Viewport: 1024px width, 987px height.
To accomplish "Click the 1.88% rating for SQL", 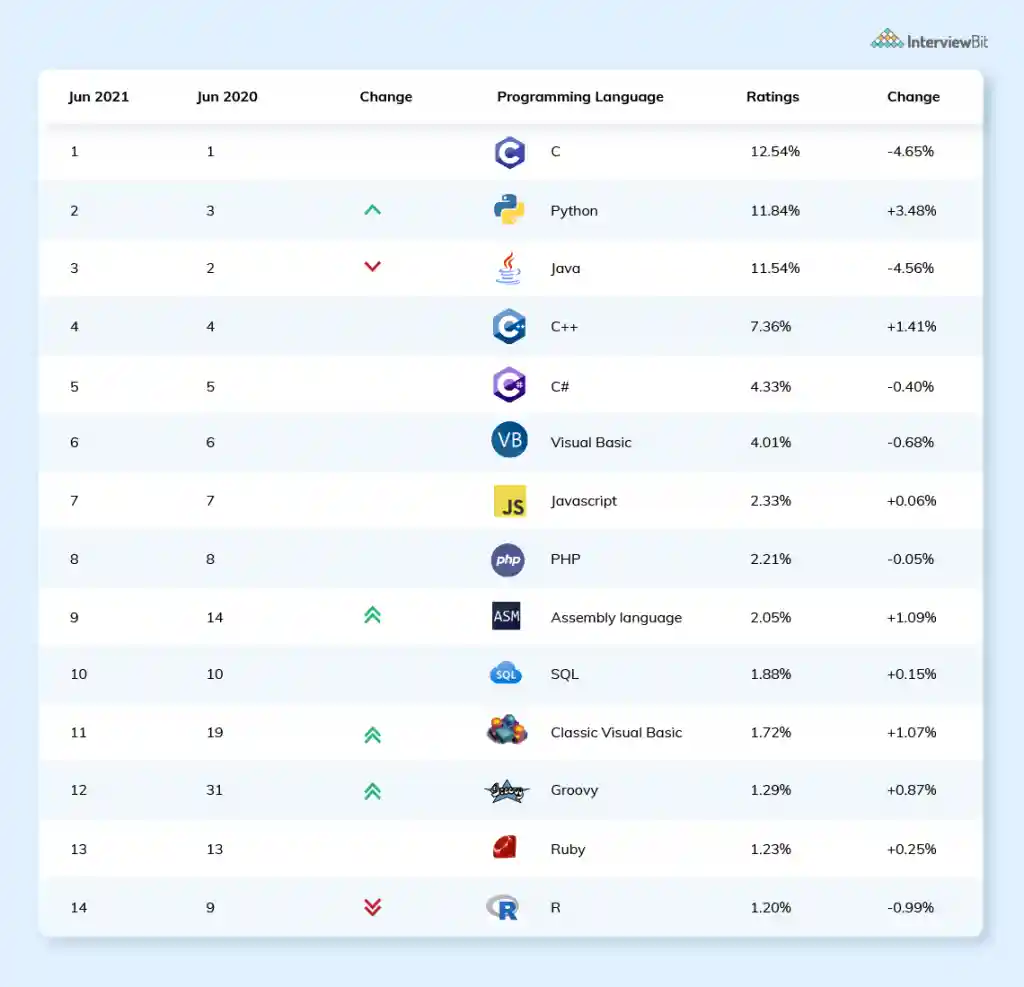I will pos(771,674).
